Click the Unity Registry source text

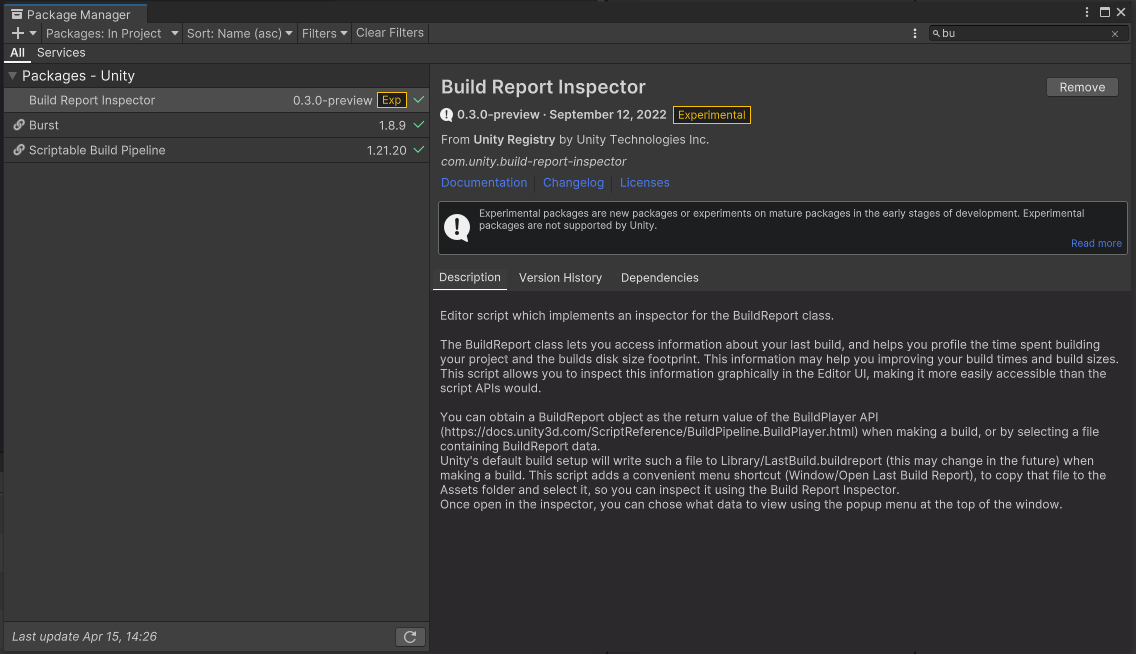click(514, 139)
